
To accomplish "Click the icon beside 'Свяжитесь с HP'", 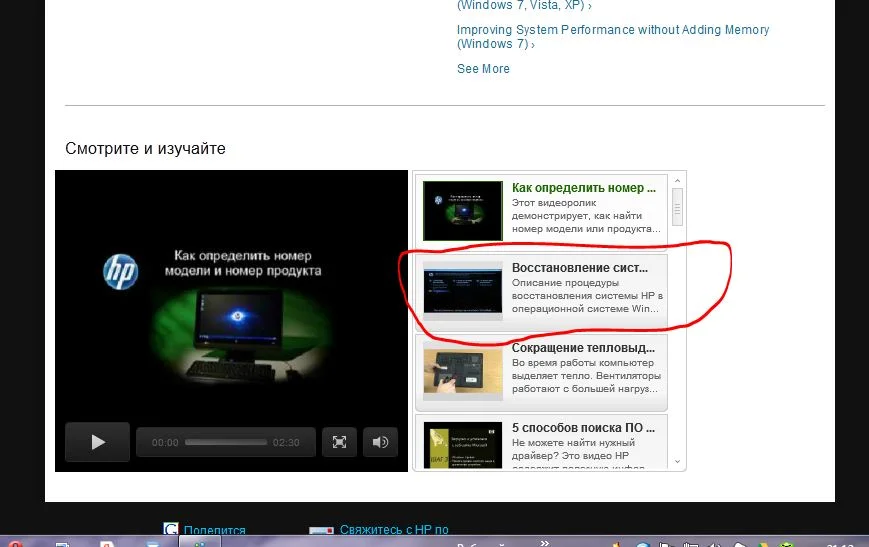I will tap(321, 530).
